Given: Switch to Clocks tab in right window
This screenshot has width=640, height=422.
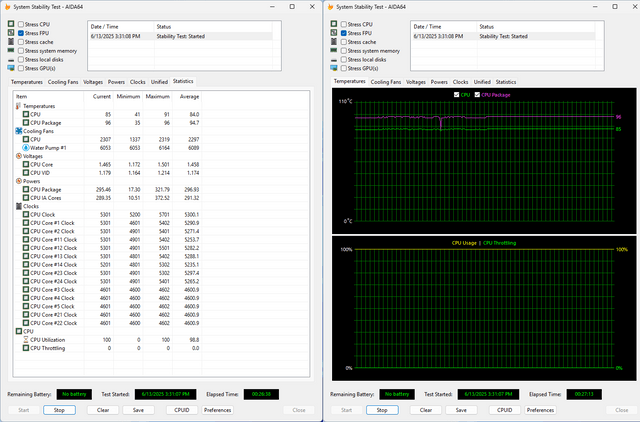Looking at the screenshot, I should point(460,82).
